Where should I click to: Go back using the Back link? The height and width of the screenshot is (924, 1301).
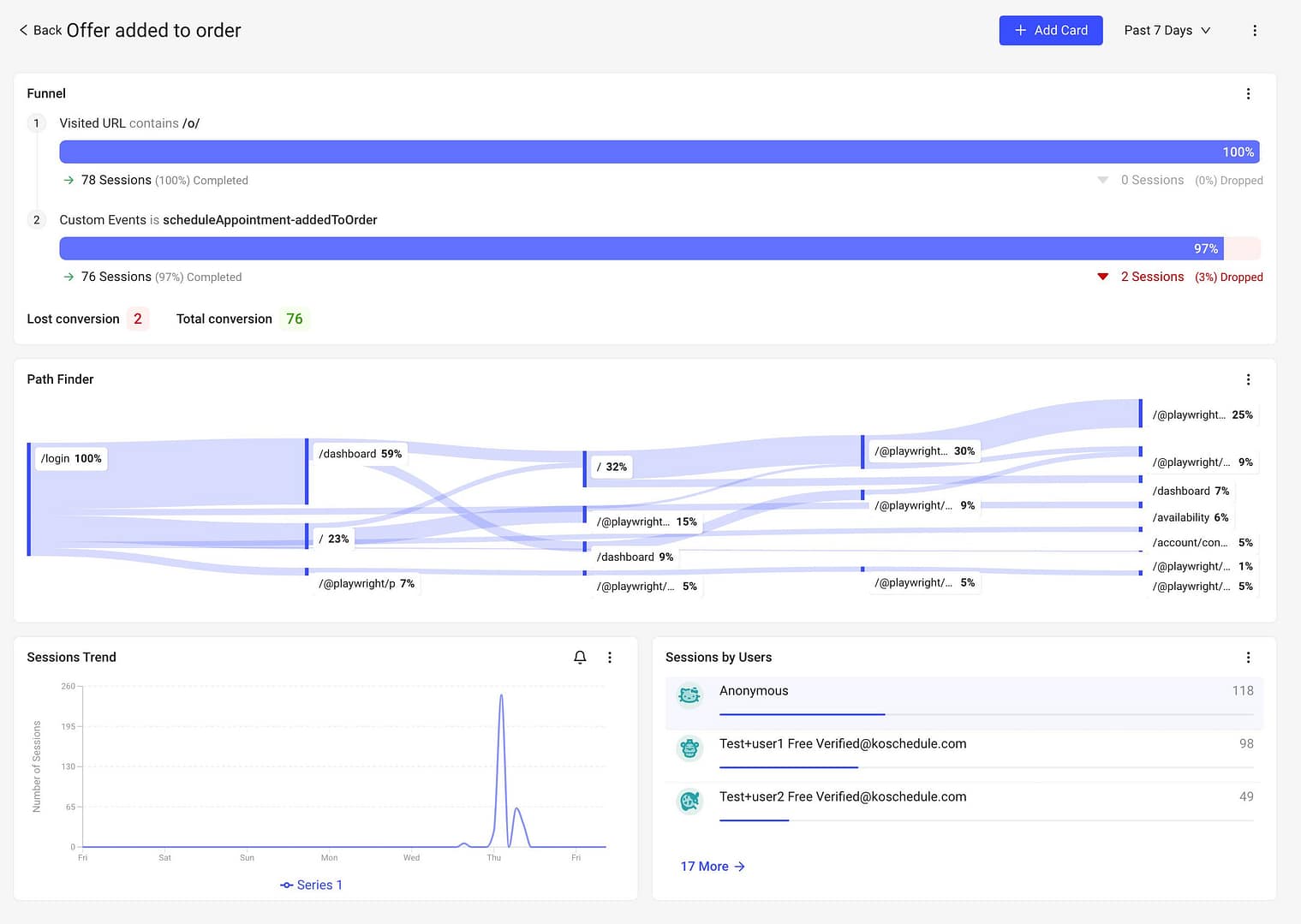[40, 31]
